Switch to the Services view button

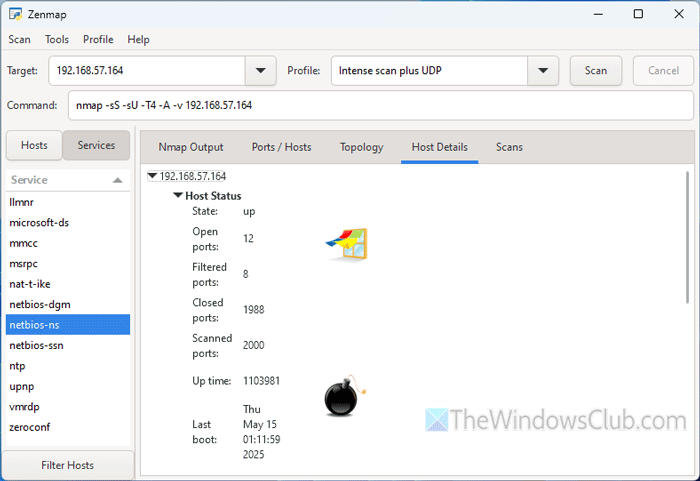pos(96,145)
